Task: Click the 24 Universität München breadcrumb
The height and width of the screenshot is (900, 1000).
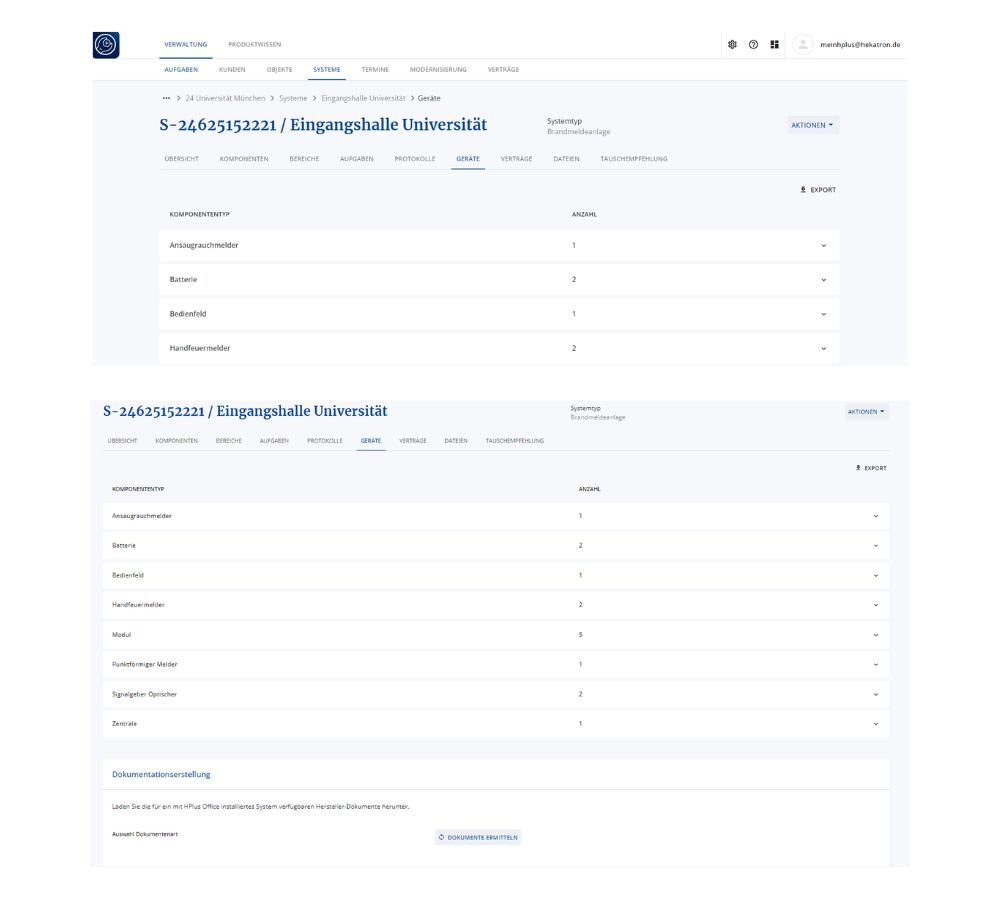Action: click(x=226, y=98)
